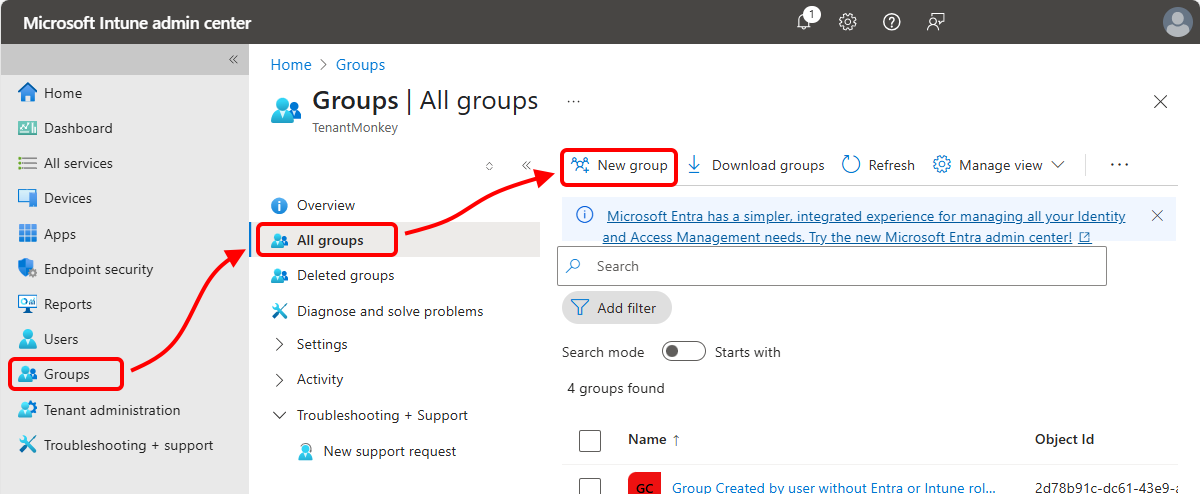
Task: Click the Home breadcrumb link
Action: [x=291, y=64]
